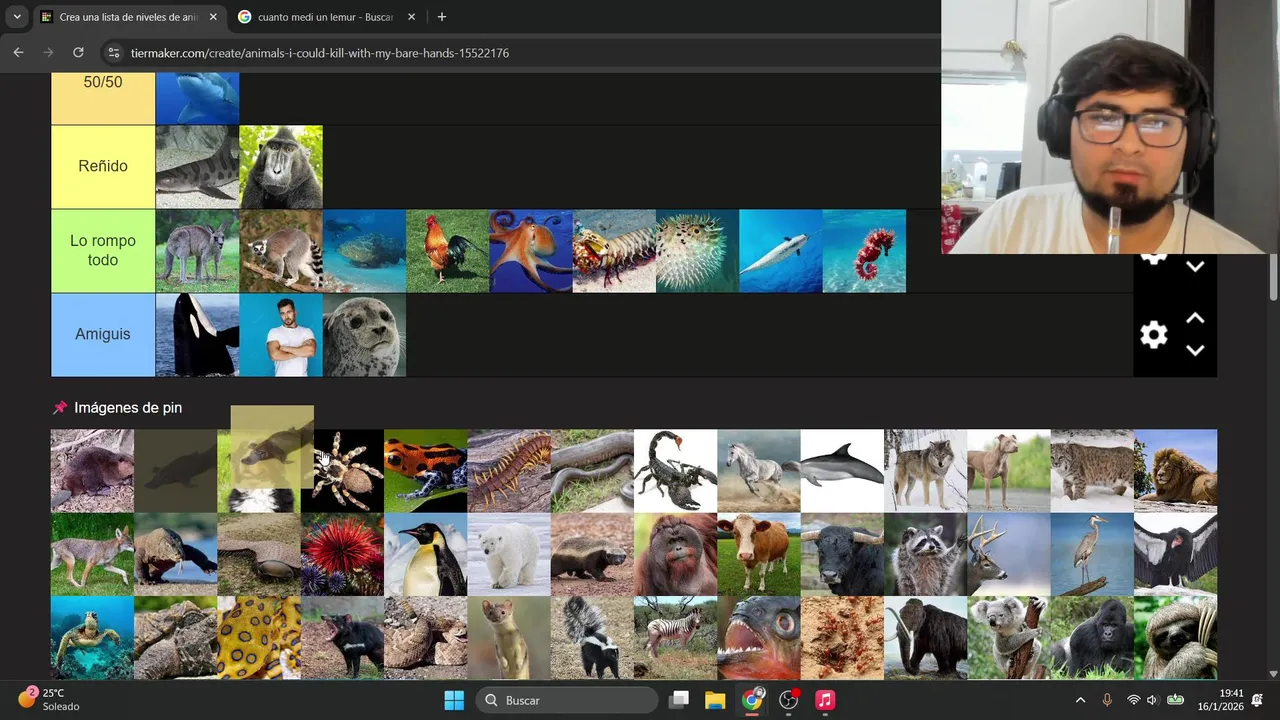Close the Tiermaker tab
The width and height of the screenshot is (1280, 720).
[213, 17]
